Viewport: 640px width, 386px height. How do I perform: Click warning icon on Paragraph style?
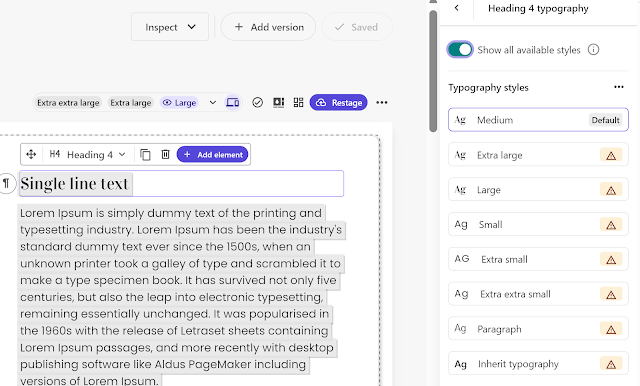coord(611,329)
